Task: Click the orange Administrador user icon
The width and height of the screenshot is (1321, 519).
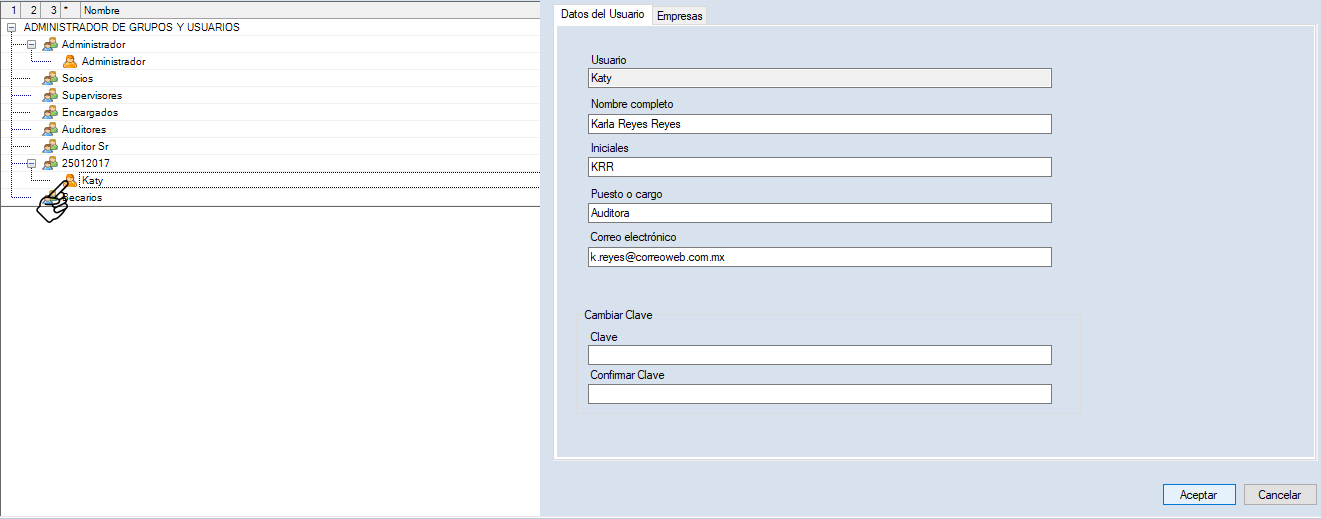Action: (70, 62)
